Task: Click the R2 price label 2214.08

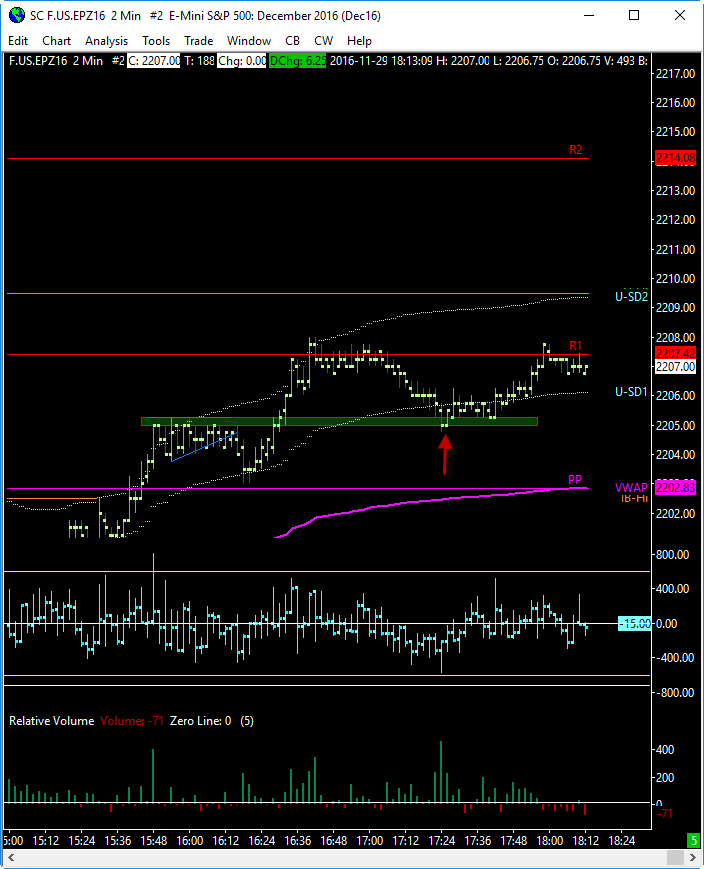Action: pos(675,158)
